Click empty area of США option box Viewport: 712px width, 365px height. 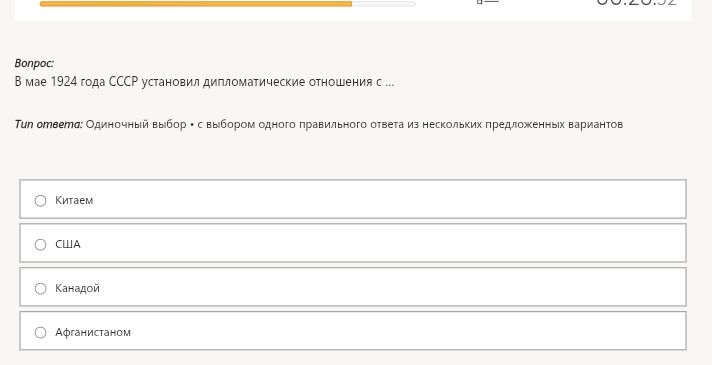click(386, 243)
